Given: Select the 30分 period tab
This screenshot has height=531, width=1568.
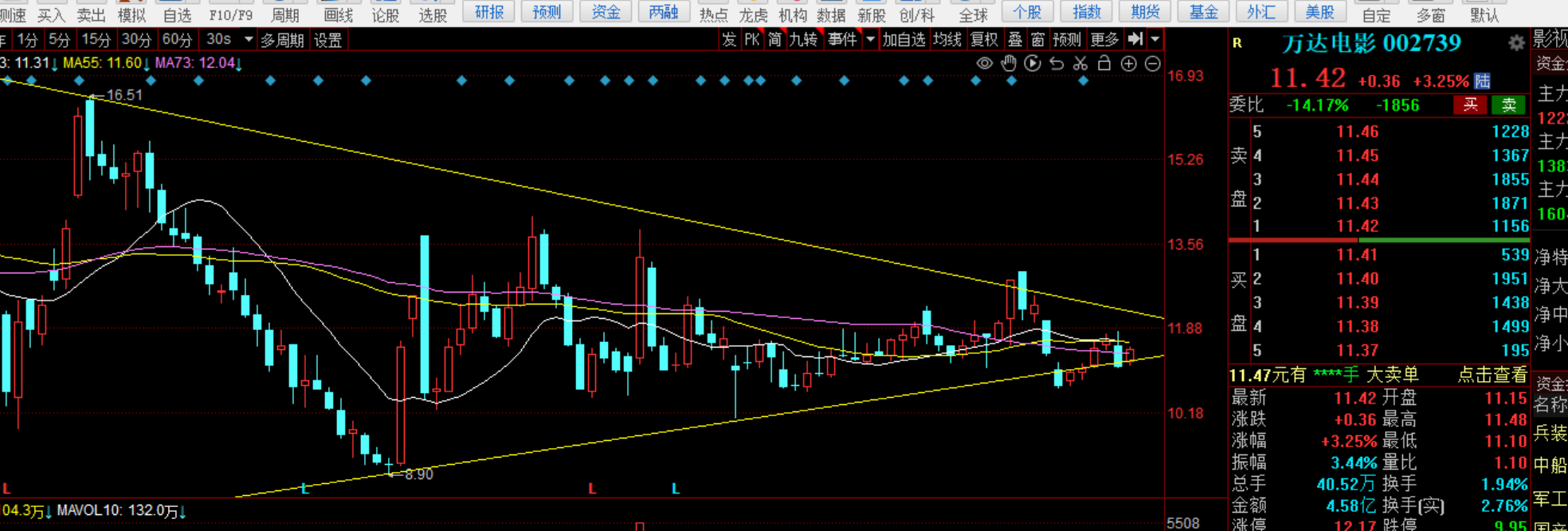Looking at the screenshot, I should coord(136,39).
